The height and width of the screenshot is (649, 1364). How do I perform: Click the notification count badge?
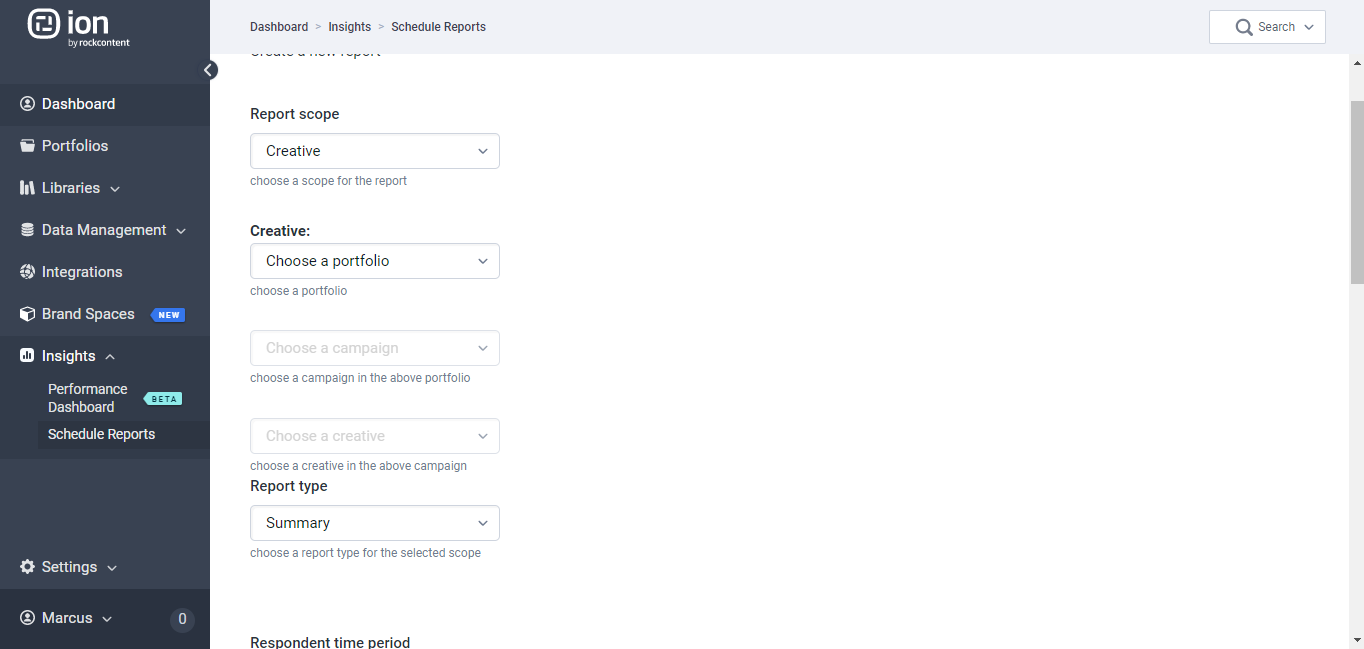182,619
